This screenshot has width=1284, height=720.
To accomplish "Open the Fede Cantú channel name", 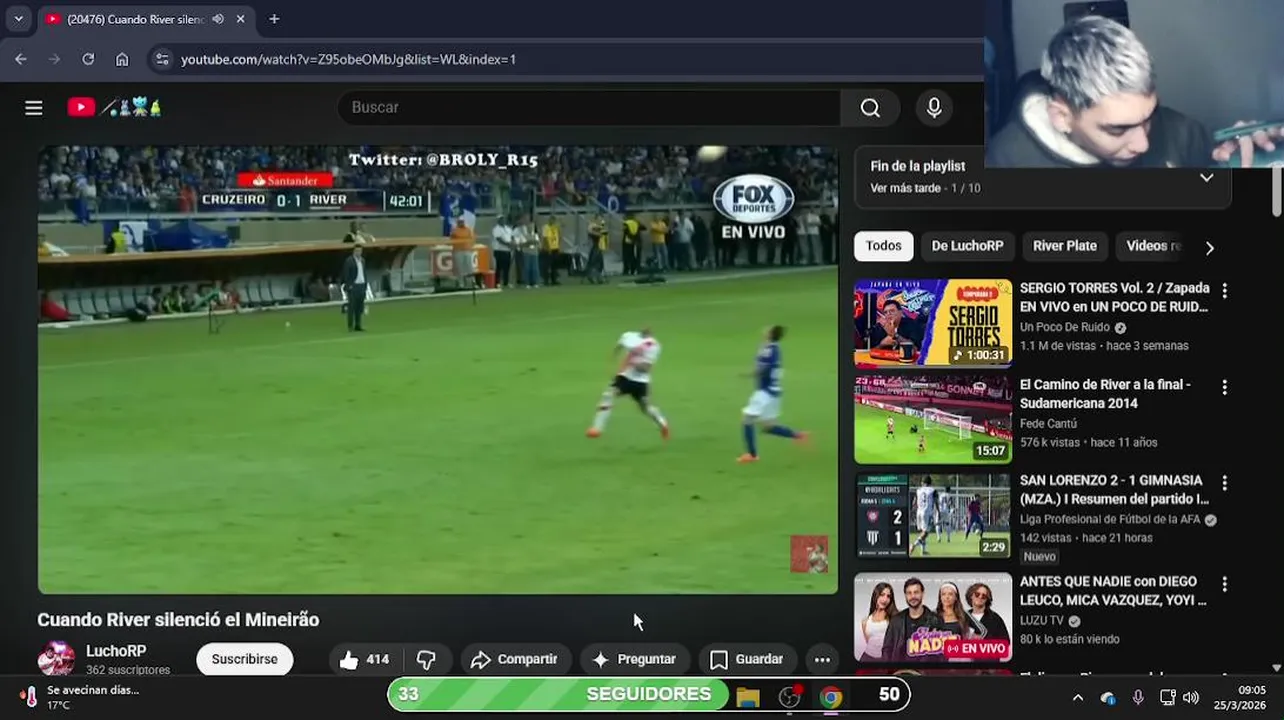I will [x=1048, y=424].
